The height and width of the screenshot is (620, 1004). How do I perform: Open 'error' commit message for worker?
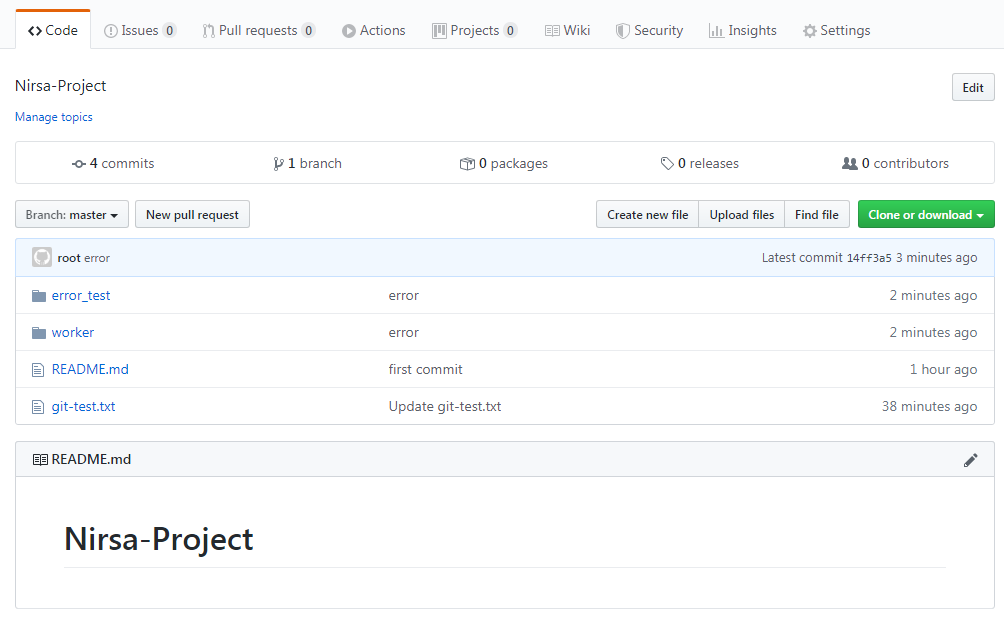pos(403,332)
